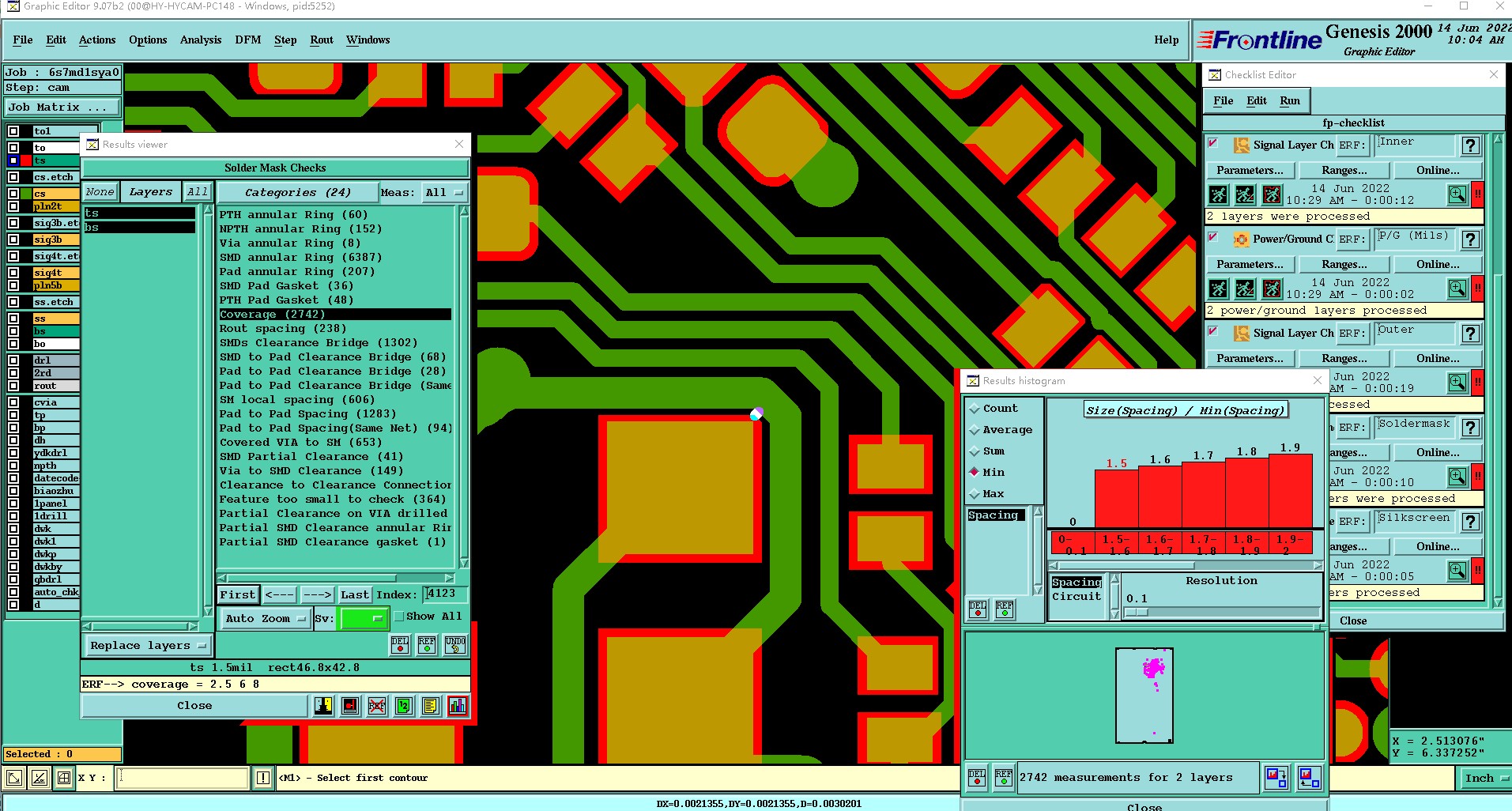Click the Last button in Results viewer
This screenshot has height=811, width=1512.
click(355, 594)
